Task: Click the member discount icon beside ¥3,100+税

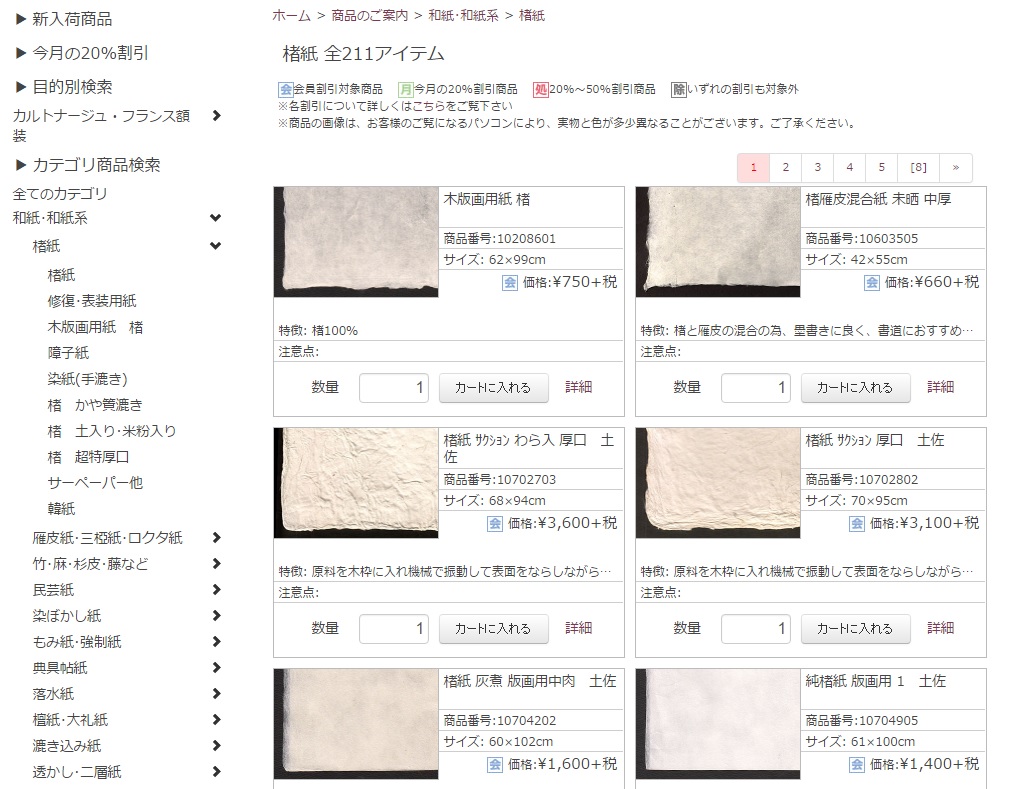Action: pyautogui.click(x=857, y=523)
